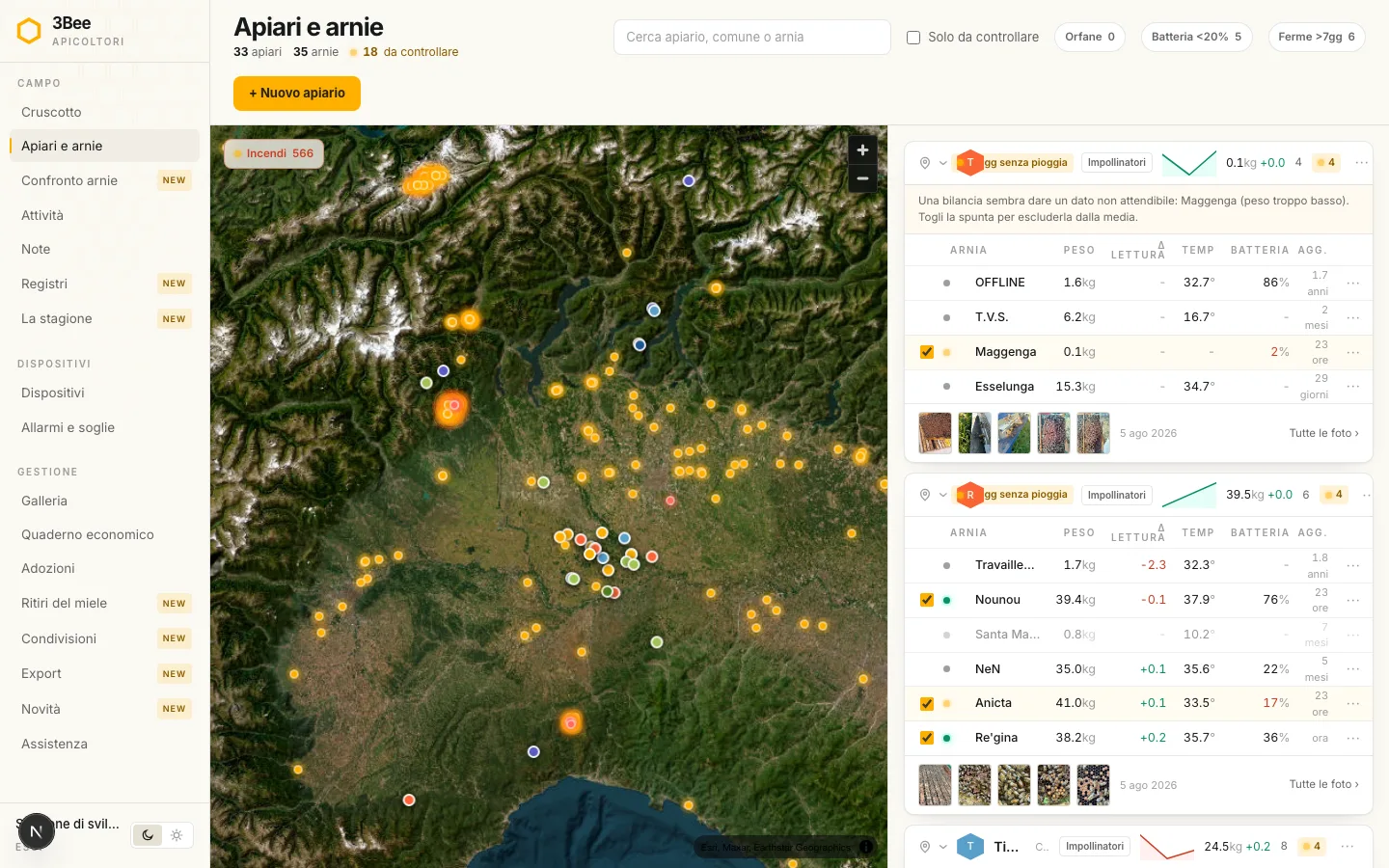Click location pin of first apiary card
The width and height of the screenshot is (1389, 868).
coord(924,163)
